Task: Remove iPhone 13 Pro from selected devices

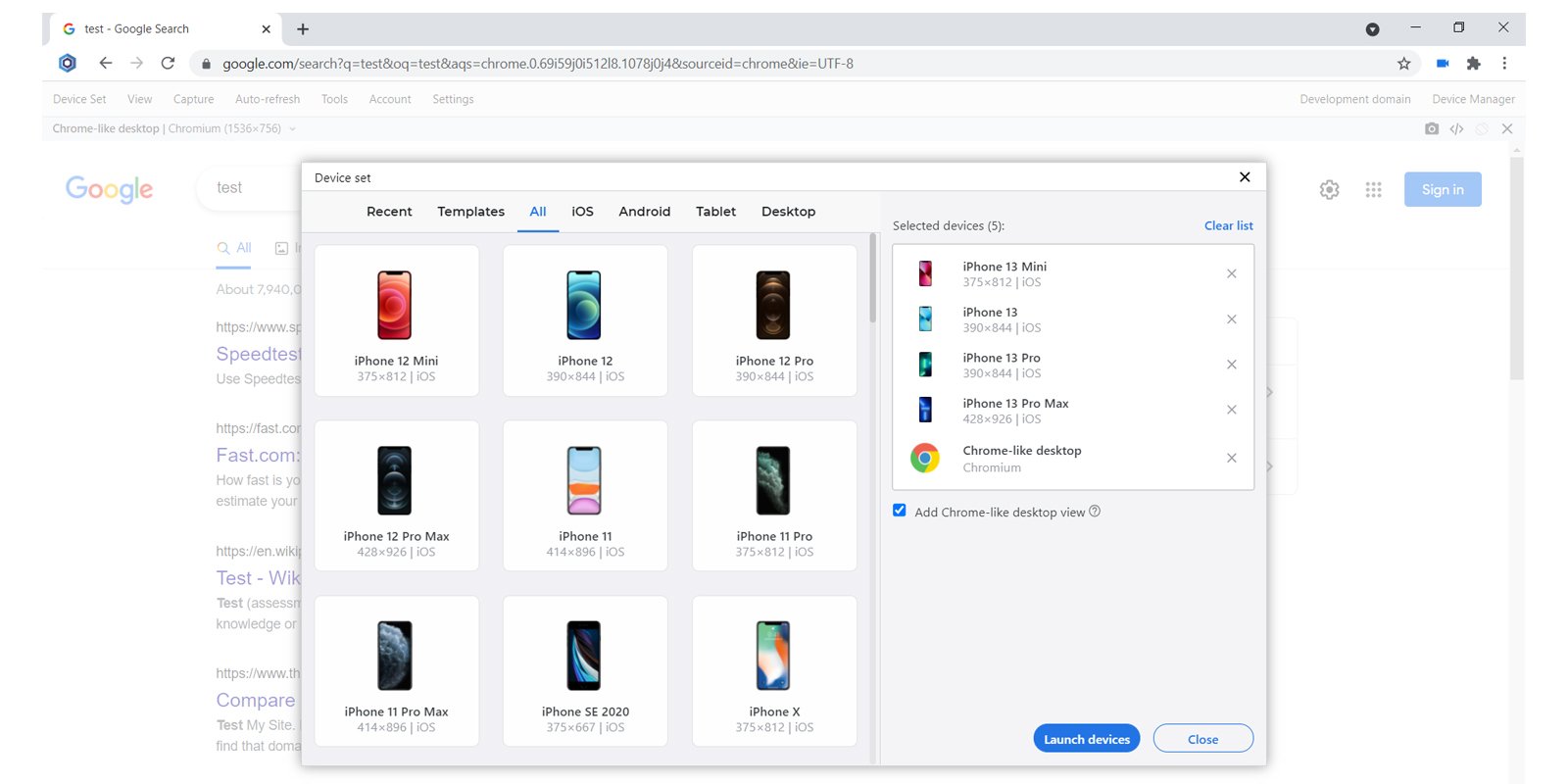Action: (1232, 365)
